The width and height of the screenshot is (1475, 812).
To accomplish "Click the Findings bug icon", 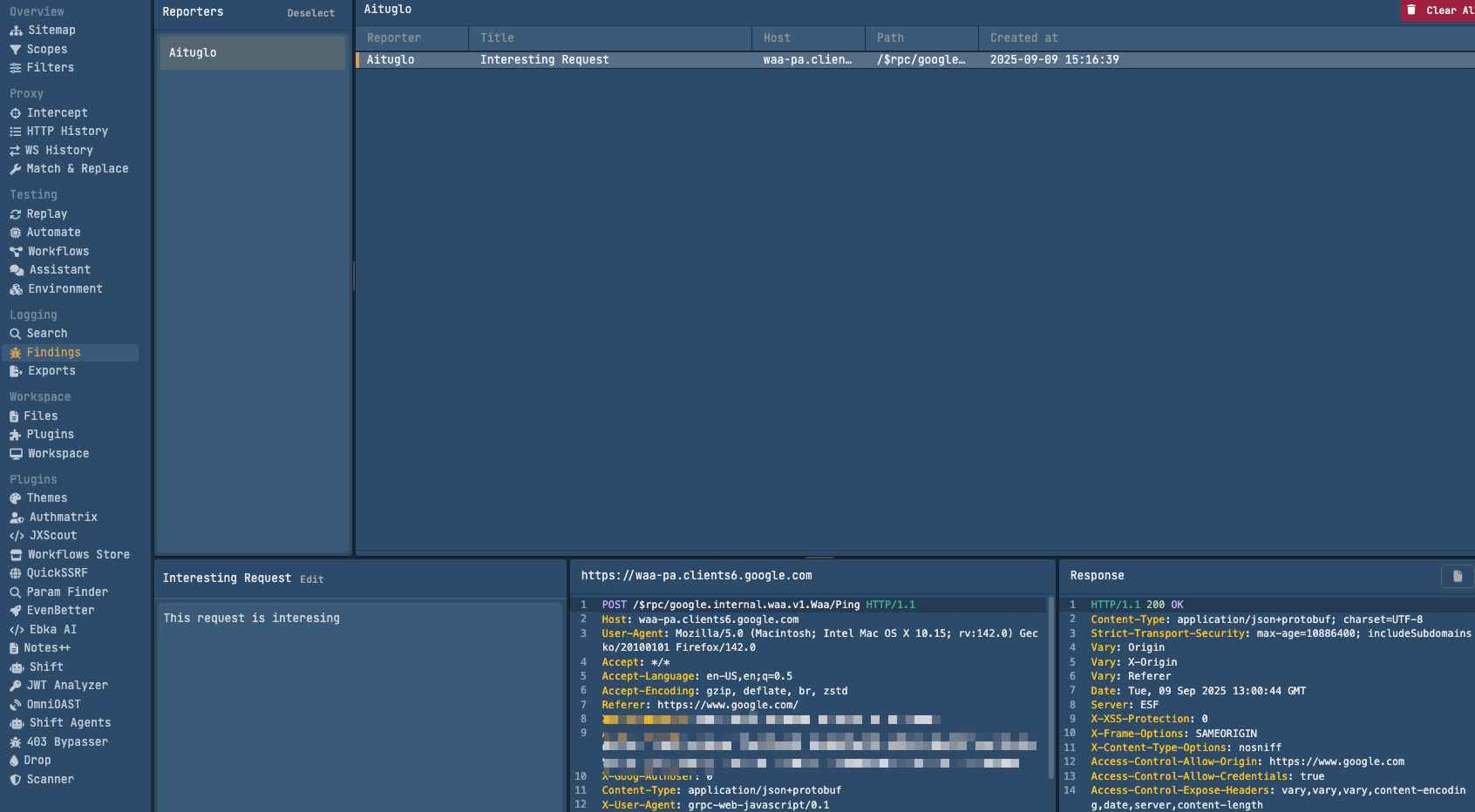I will tap(15, 353).
